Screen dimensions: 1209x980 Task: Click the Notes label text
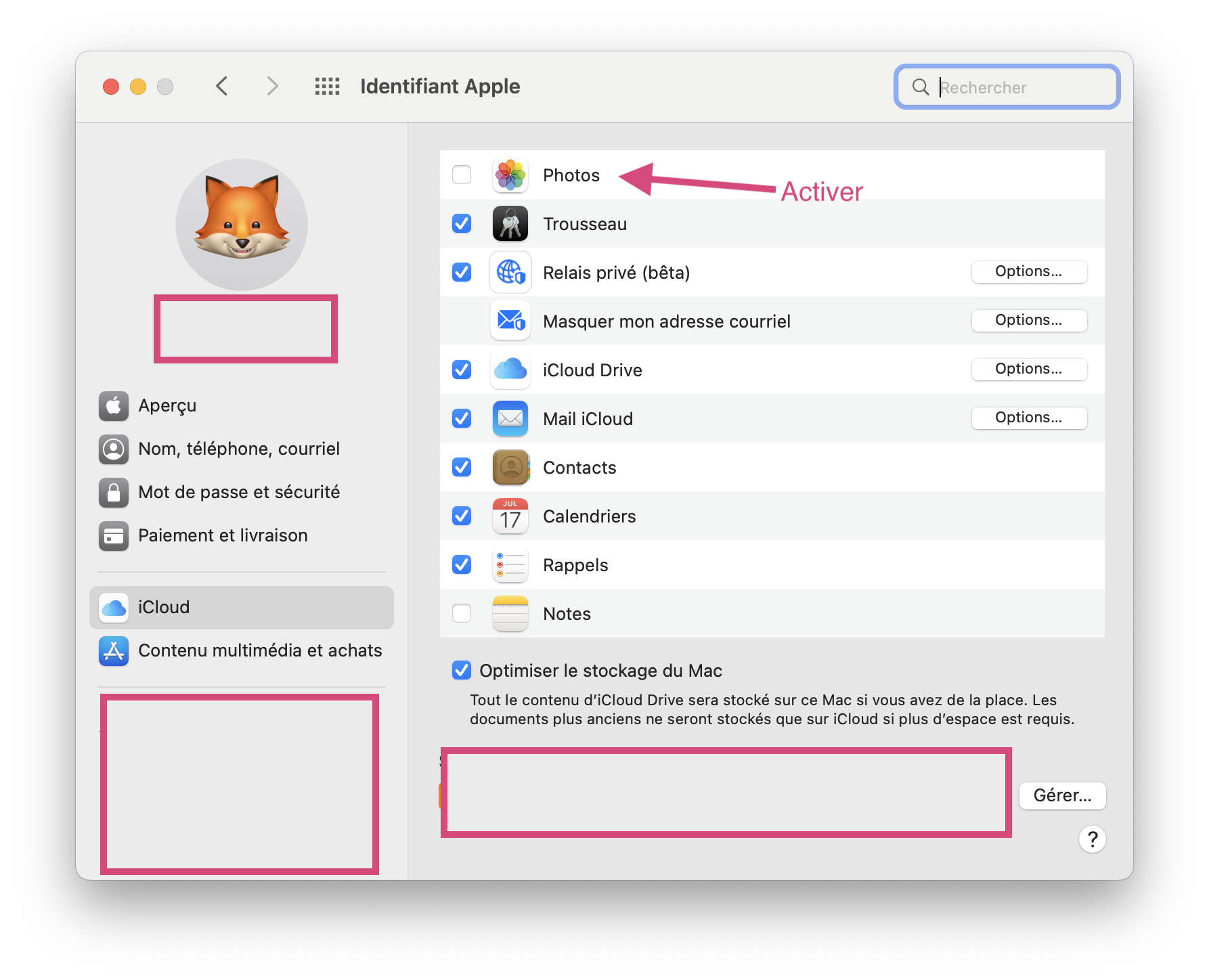[x=567, y=615]
